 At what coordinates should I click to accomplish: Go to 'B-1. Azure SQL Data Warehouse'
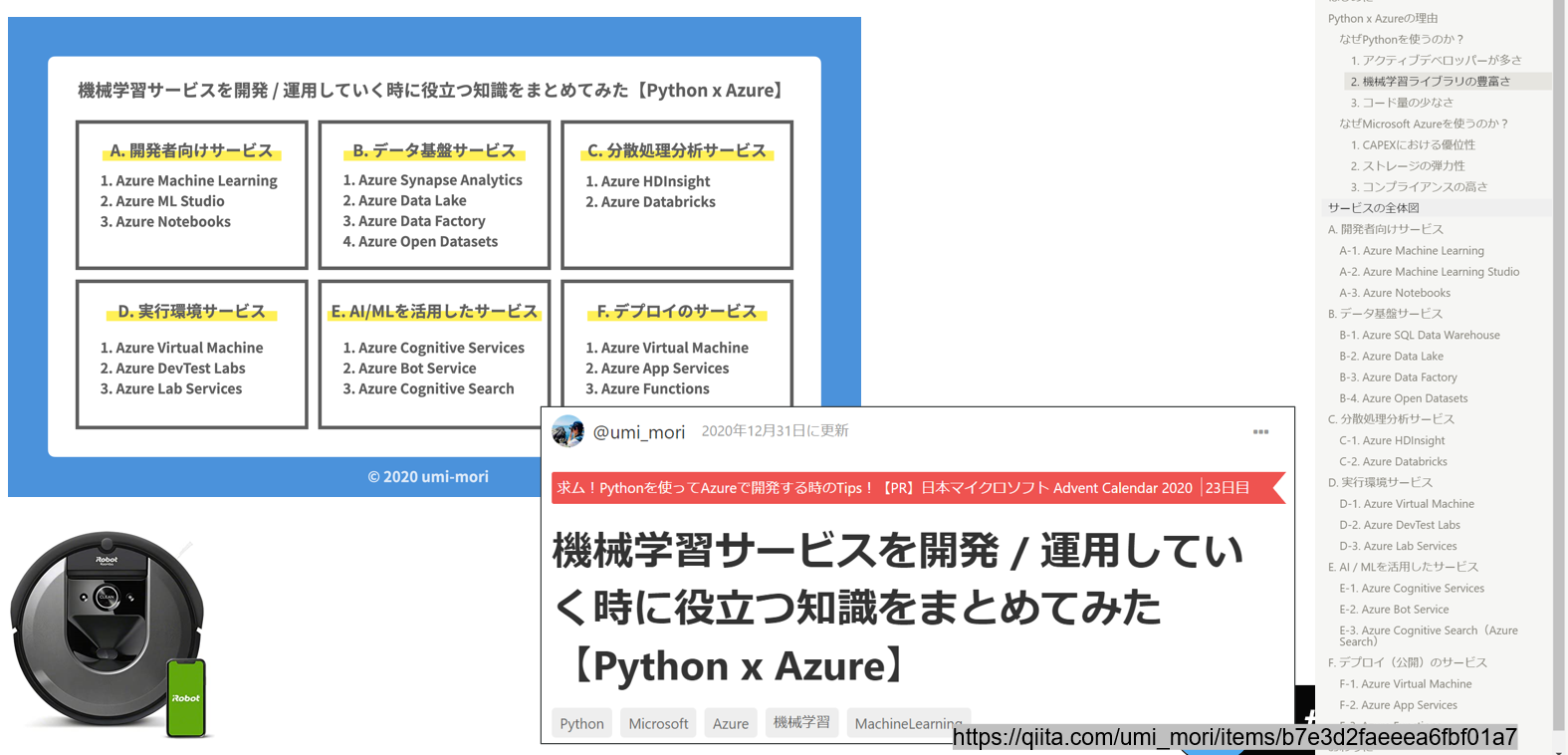coord(1420,336)
